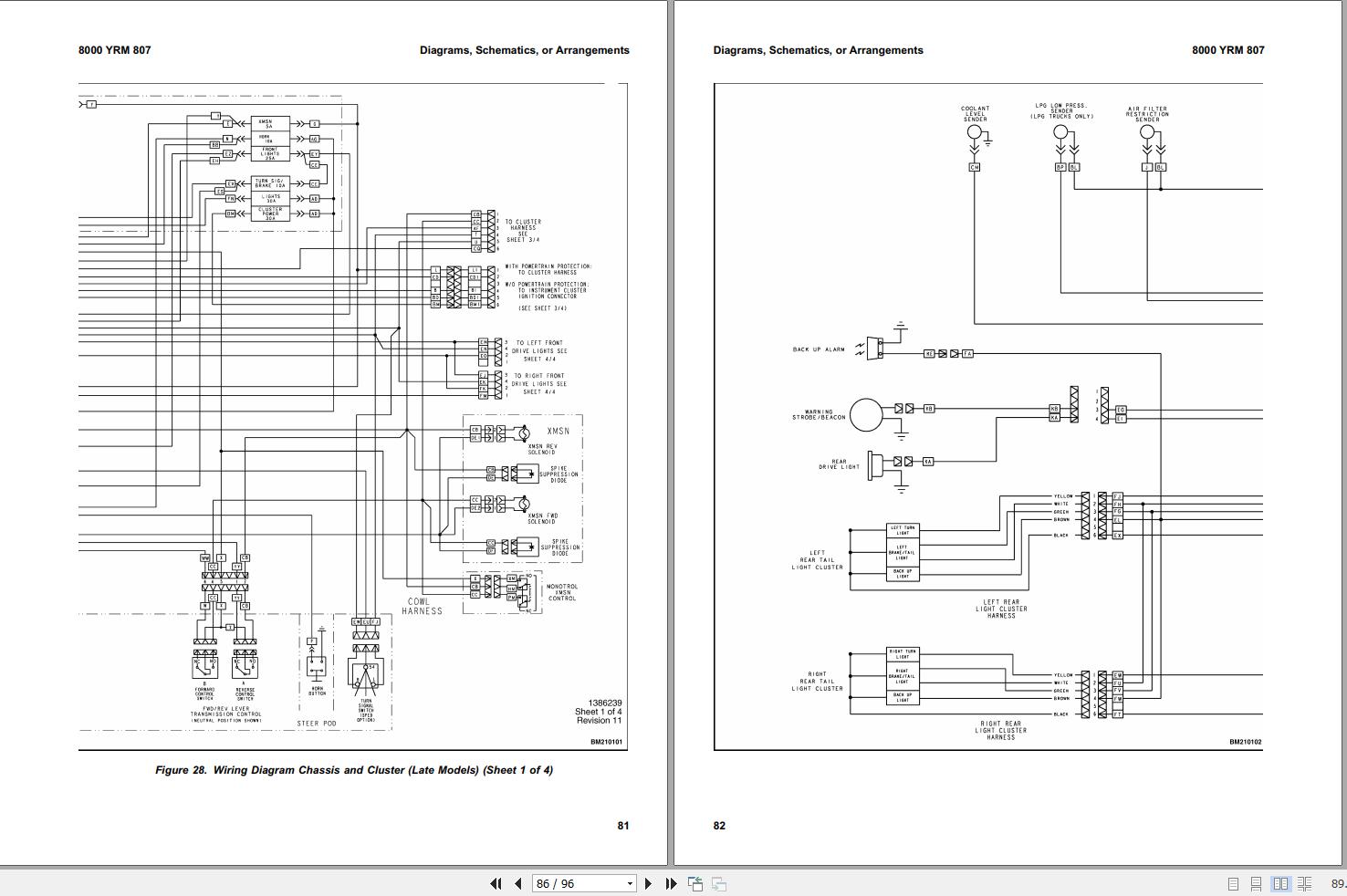Jump to the first page

click(496, 883)
